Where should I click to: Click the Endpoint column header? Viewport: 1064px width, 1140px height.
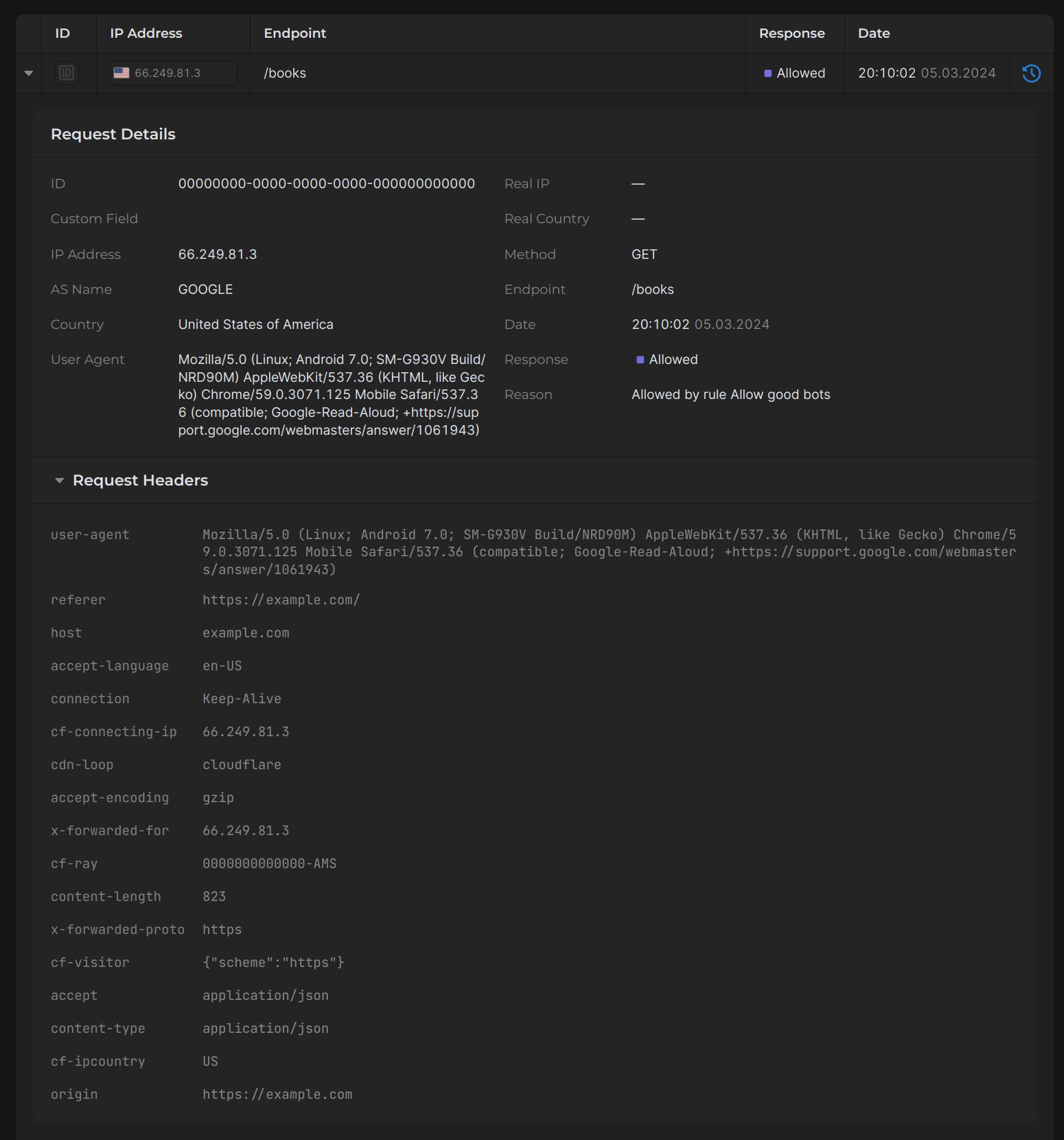(x=294, y=33)
